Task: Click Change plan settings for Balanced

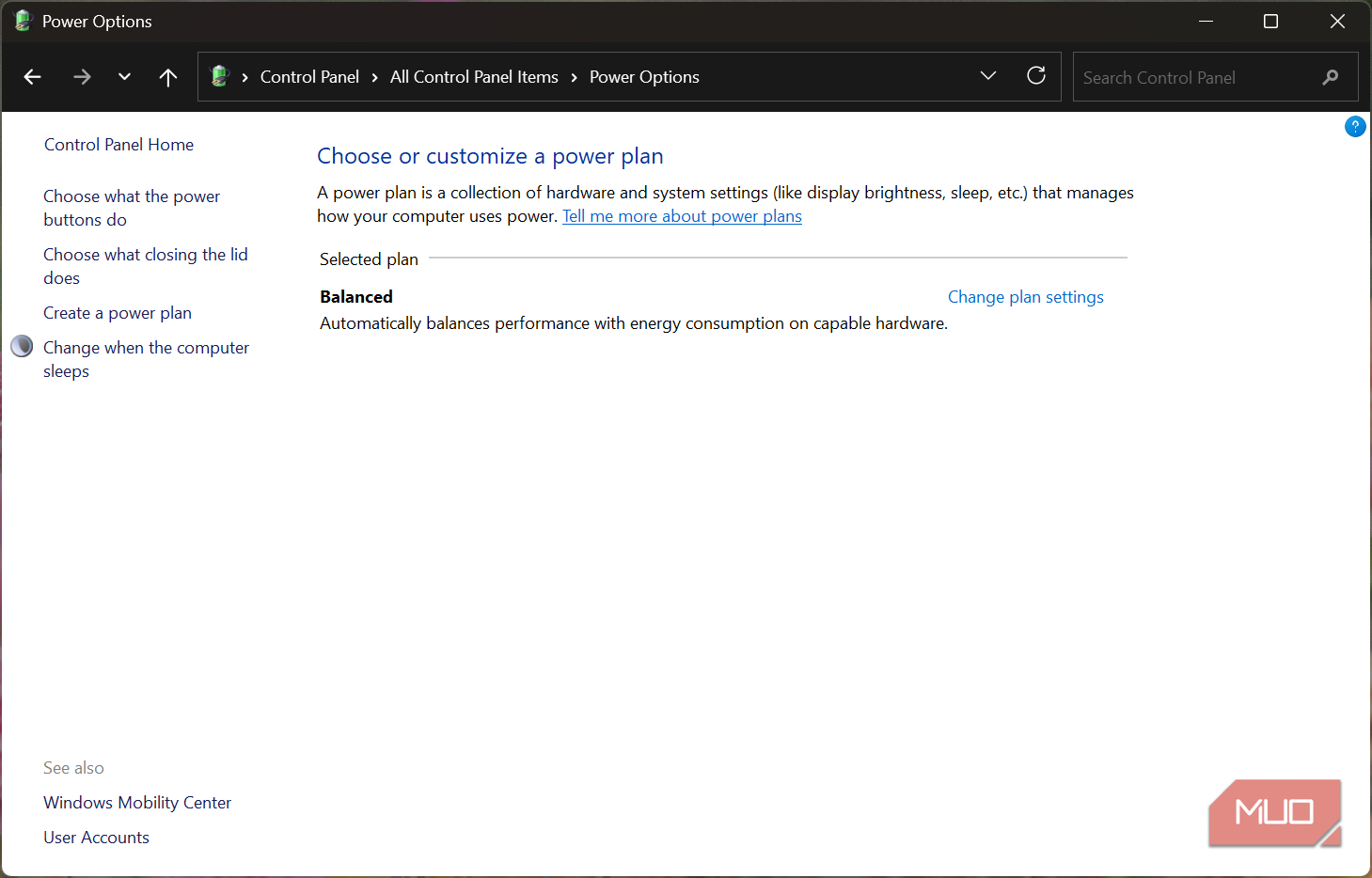Action: tap(1026, 297)
